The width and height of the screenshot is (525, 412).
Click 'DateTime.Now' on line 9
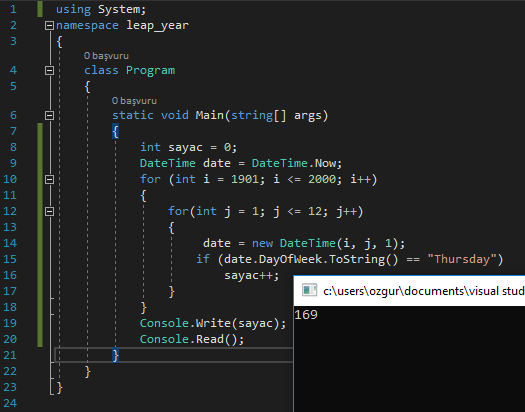(x=295, y=163)
